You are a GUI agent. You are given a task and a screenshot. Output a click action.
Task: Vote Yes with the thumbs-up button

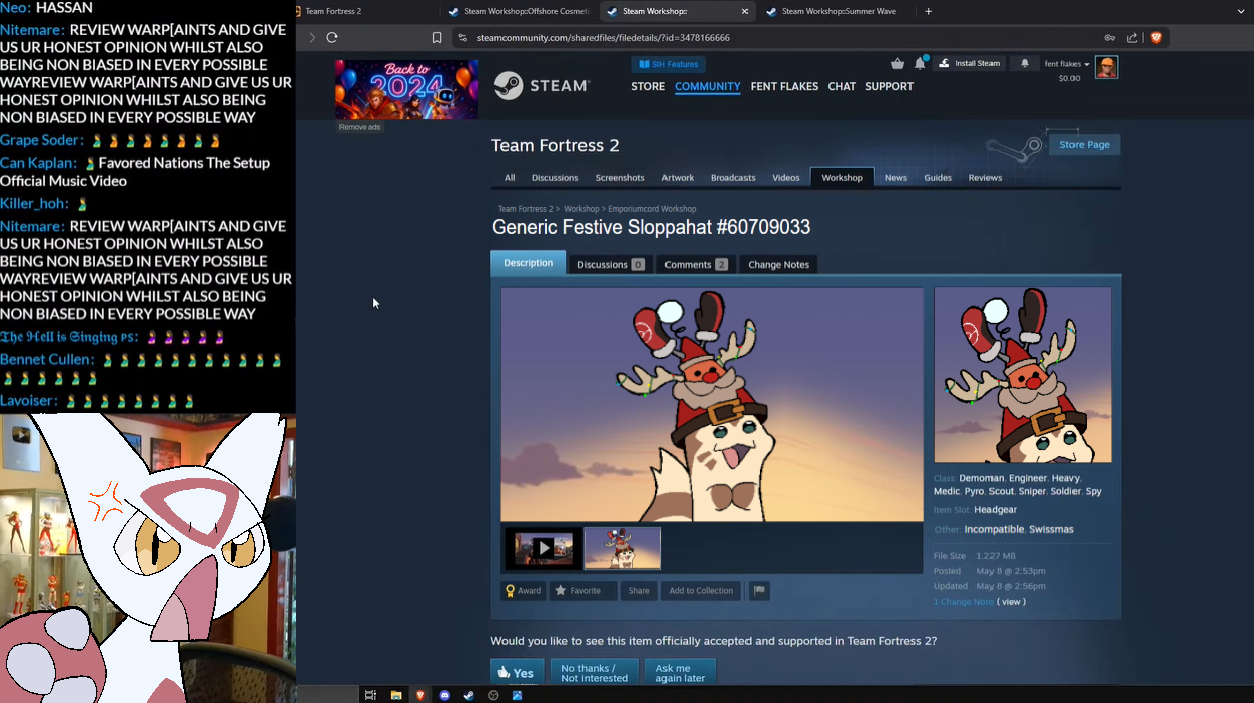pos(517,672)
